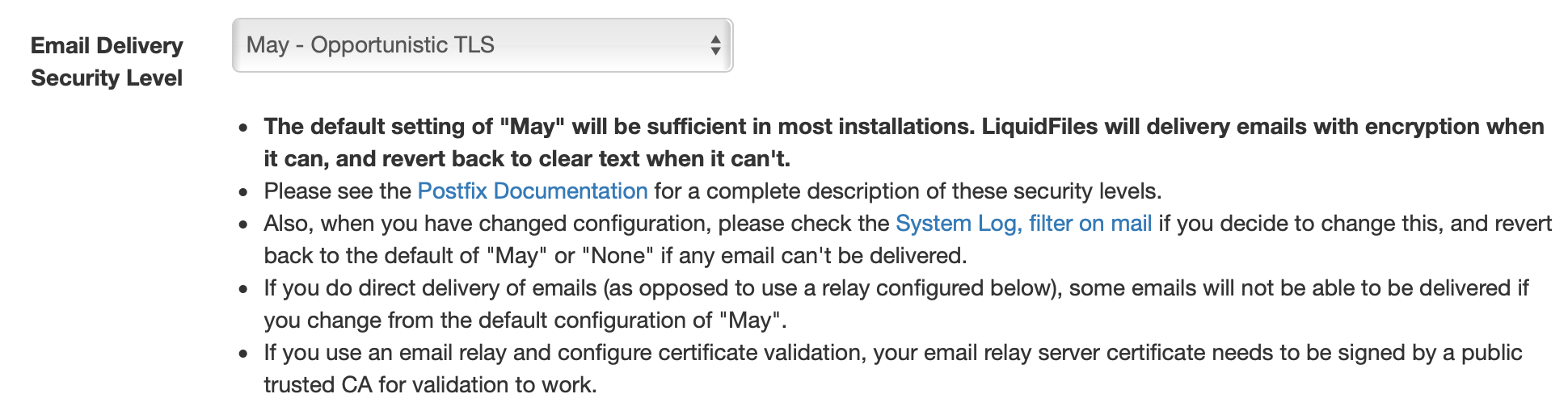Click the "Email Delivery Security Level" label
The width and height of the screenshot is (1568, 415).
[107, 61]
